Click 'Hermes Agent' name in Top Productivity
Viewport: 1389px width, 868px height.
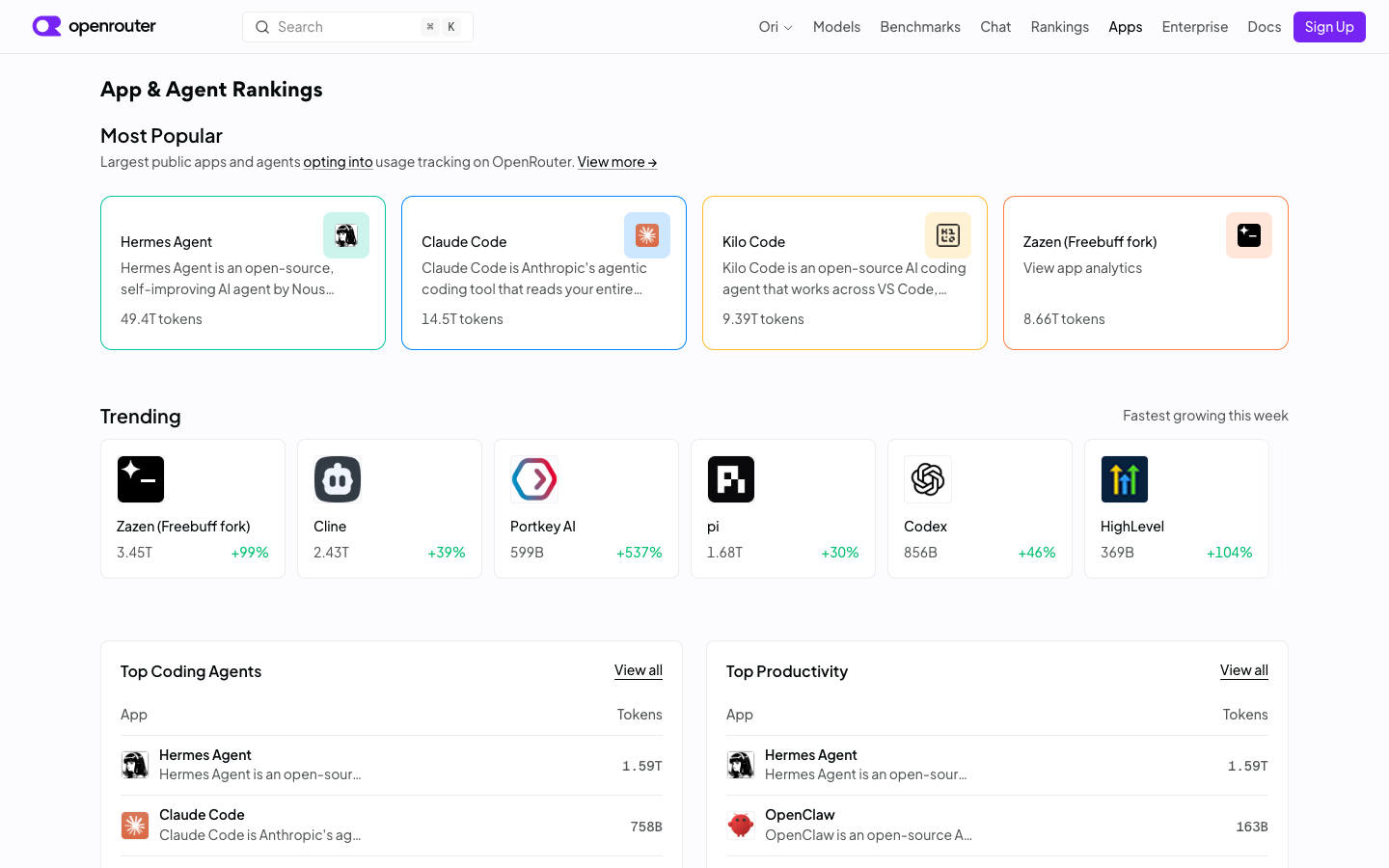click(x=811, y=755)
